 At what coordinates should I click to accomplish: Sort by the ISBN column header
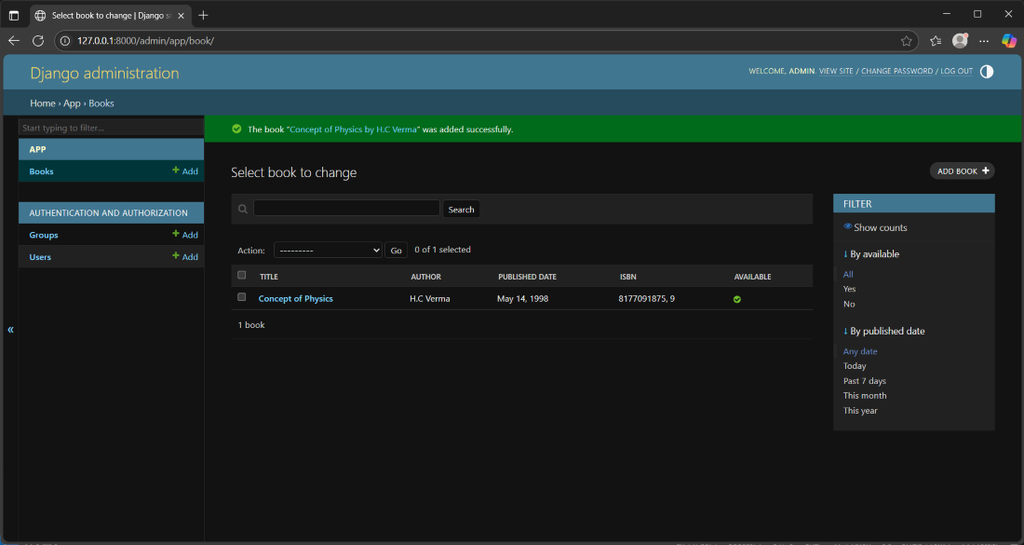pos(628,277)
